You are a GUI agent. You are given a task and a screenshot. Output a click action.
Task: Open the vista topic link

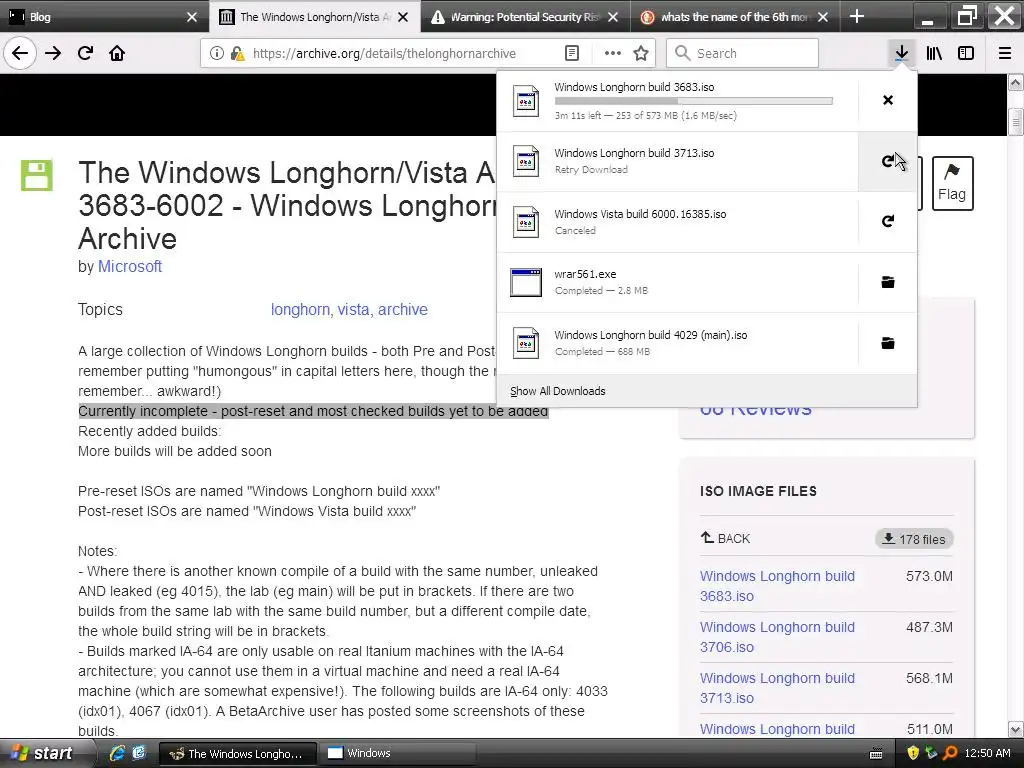(353, 310)
